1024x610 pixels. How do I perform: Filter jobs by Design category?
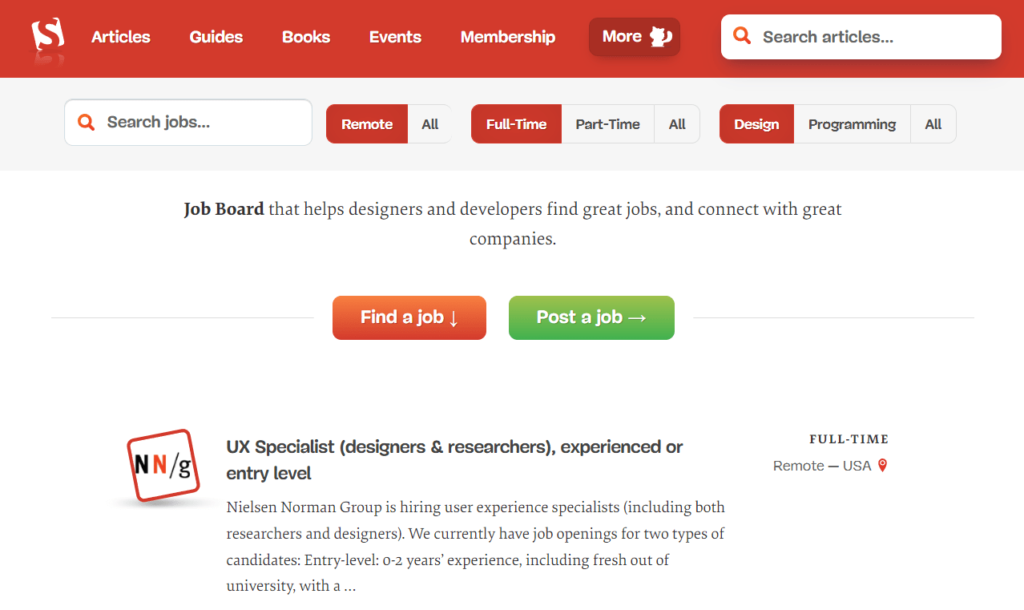click(756, 124)
